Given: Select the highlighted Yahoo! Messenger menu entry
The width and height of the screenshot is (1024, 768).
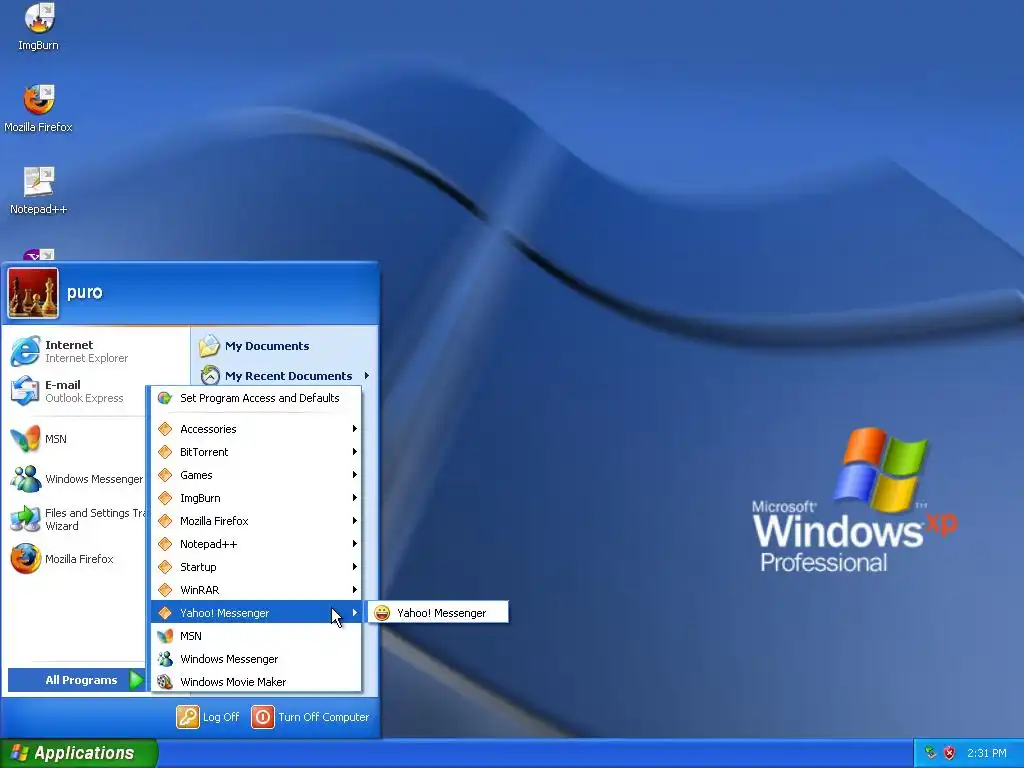Looking at the screenshot, I should (x=256, y=613).
